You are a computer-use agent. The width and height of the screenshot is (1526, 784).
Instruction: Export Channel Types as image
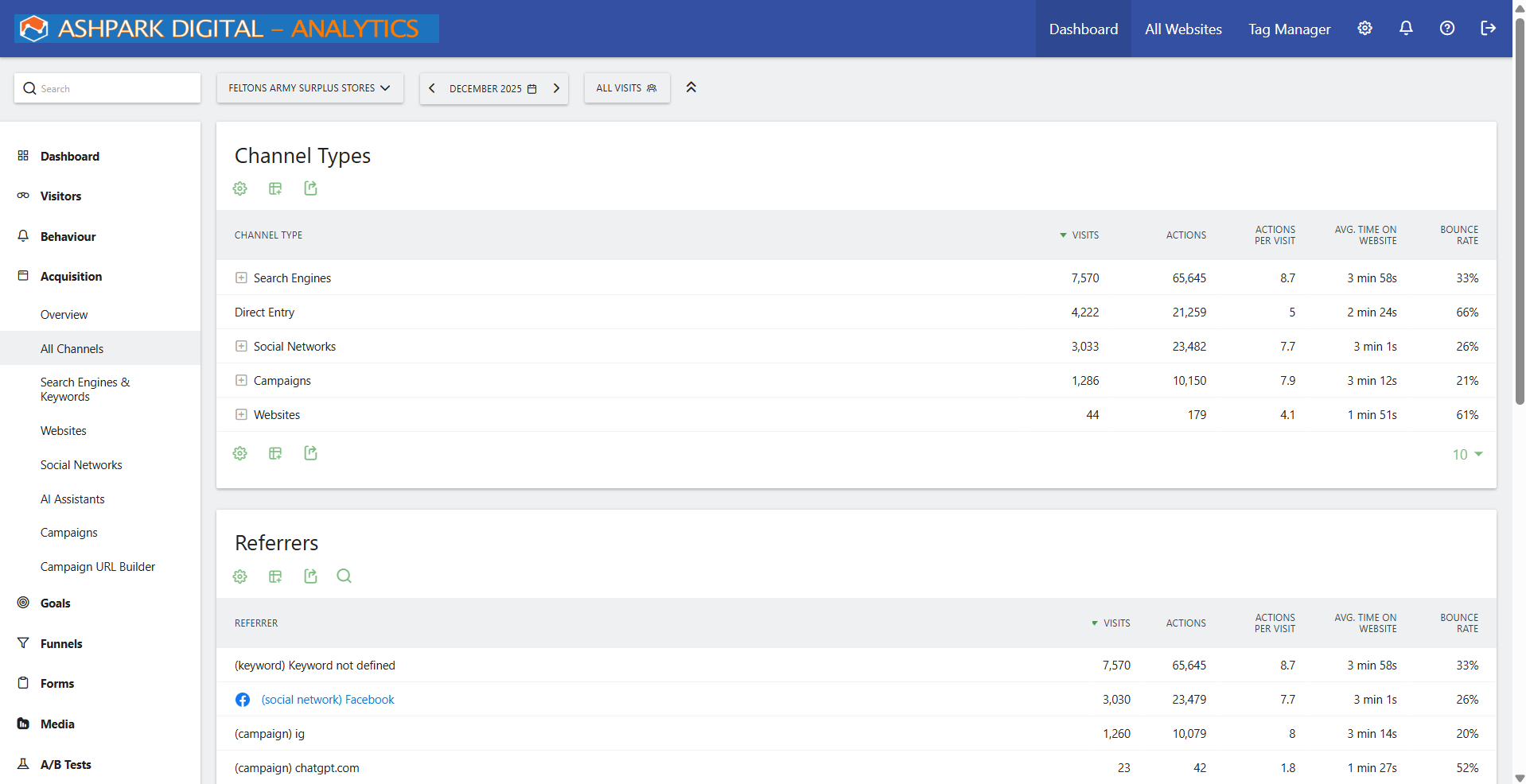pos(275,188)
